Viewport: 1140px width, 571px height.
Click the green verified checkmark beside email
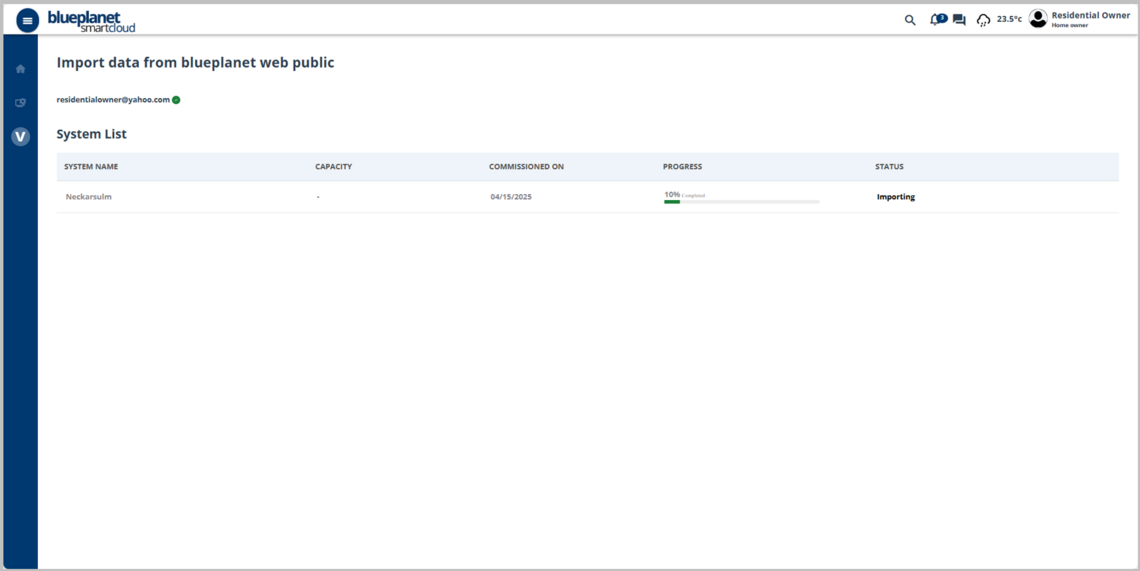[176, 100]
